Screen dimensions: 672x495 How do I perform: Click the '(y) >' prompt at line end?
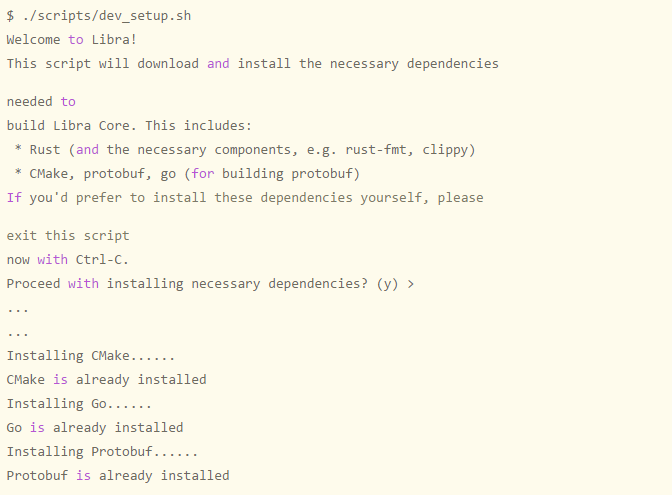click(x=395, y=284)
